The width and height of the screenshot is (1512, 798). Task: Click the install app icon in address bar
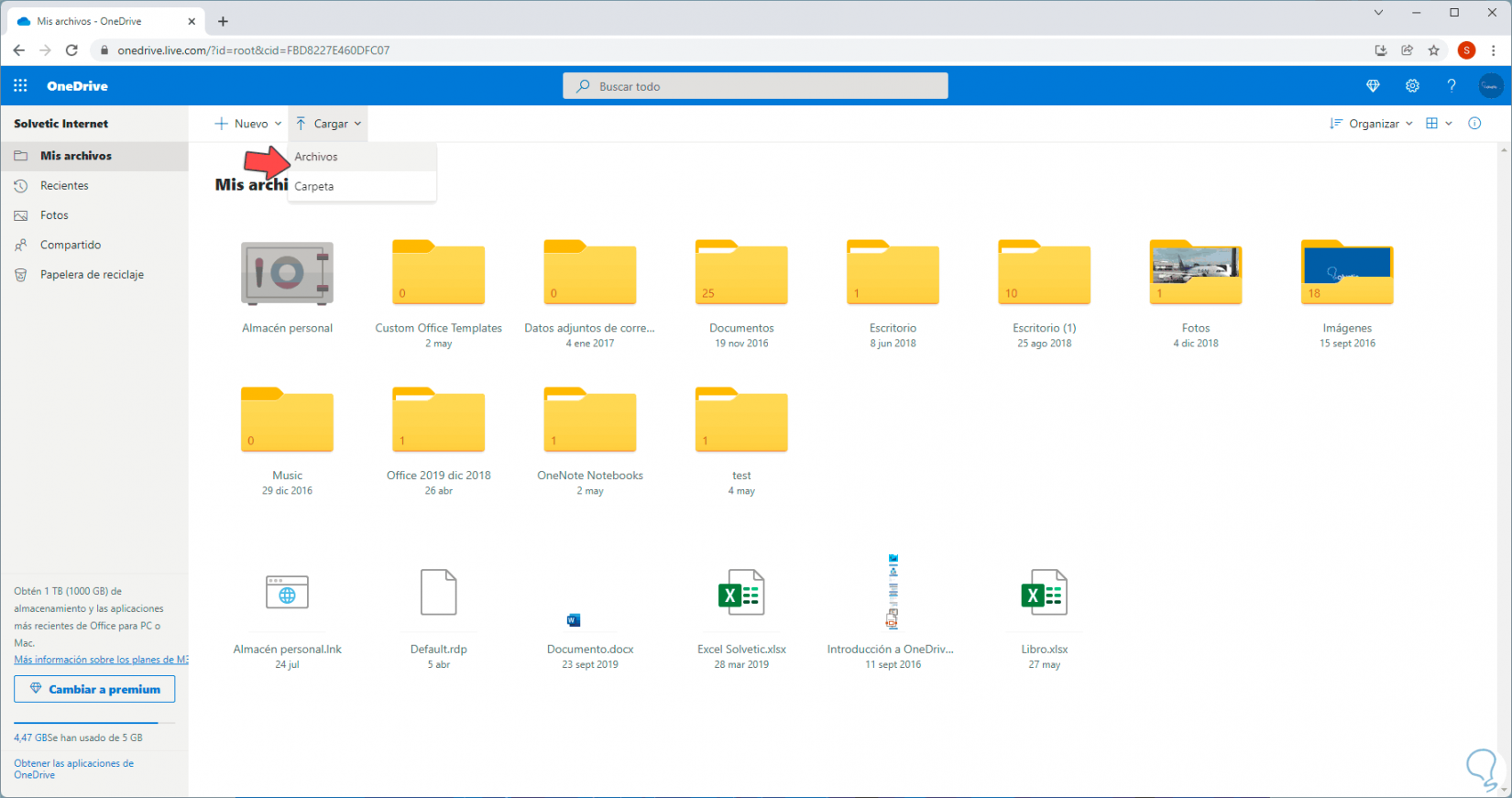(x=1381, y=50)
